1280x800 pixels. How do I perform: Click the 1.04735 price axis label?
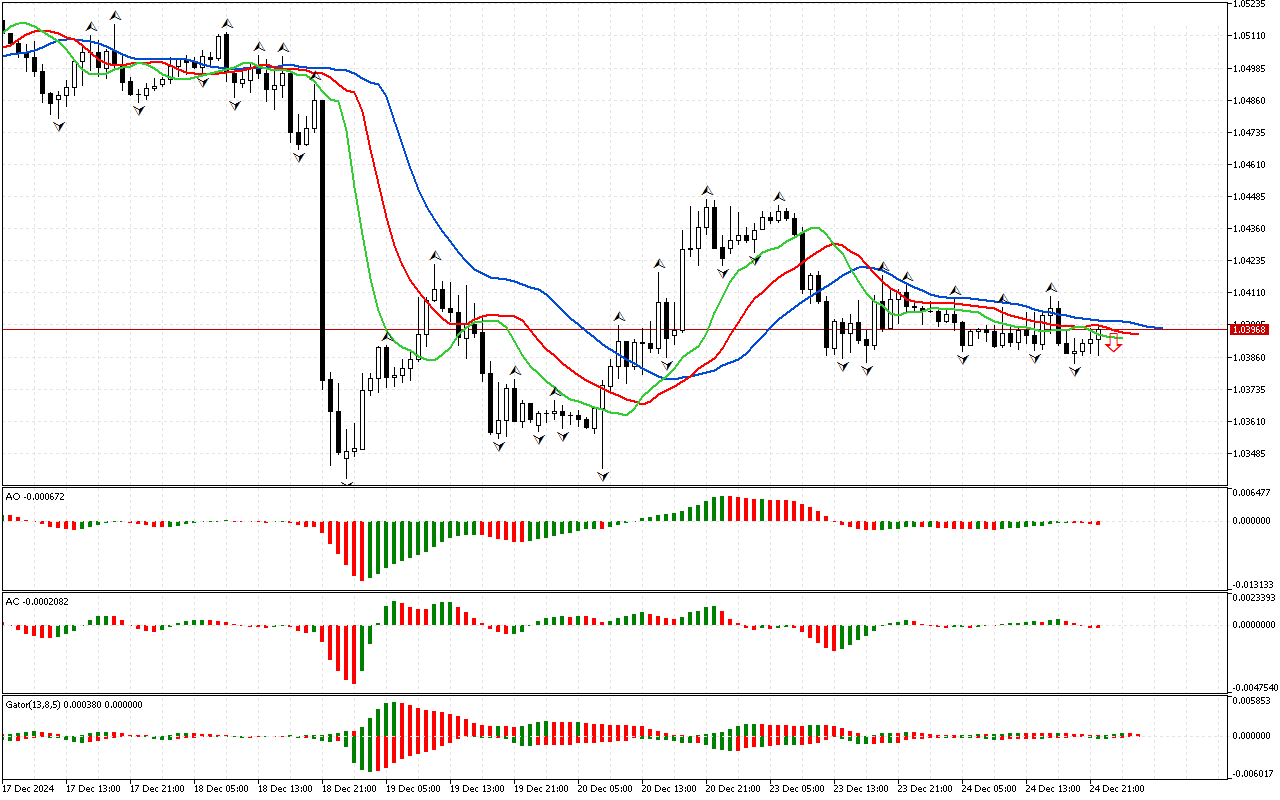pos(1249,132)
